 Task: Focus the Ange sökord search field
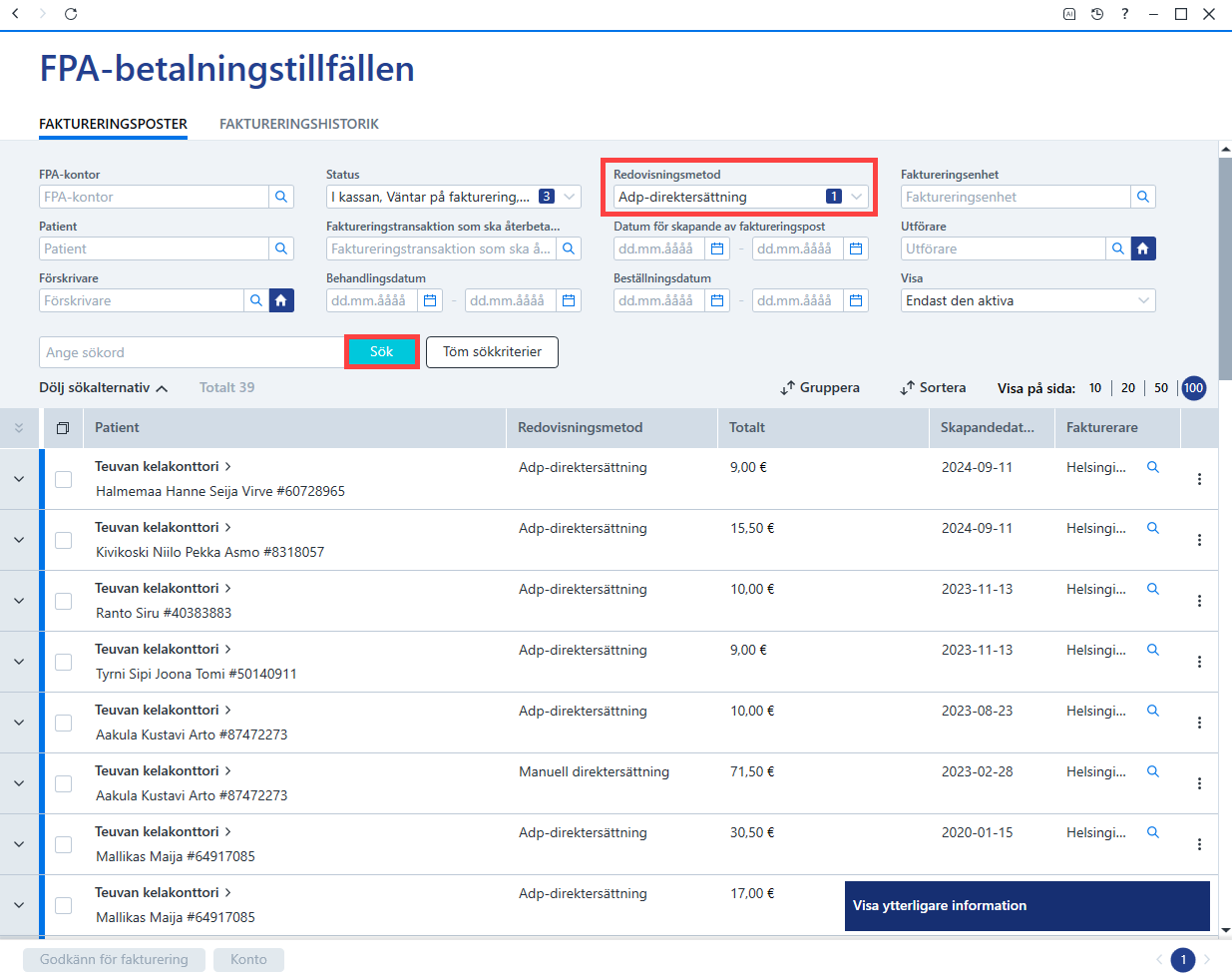[192, 352]
